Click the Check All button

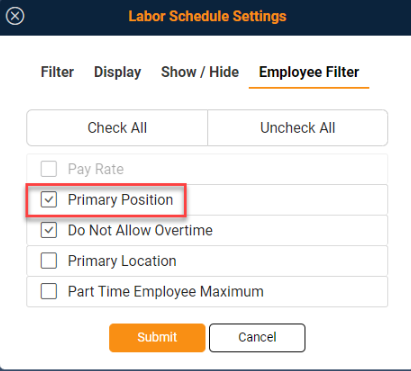(x=117, y=128)
